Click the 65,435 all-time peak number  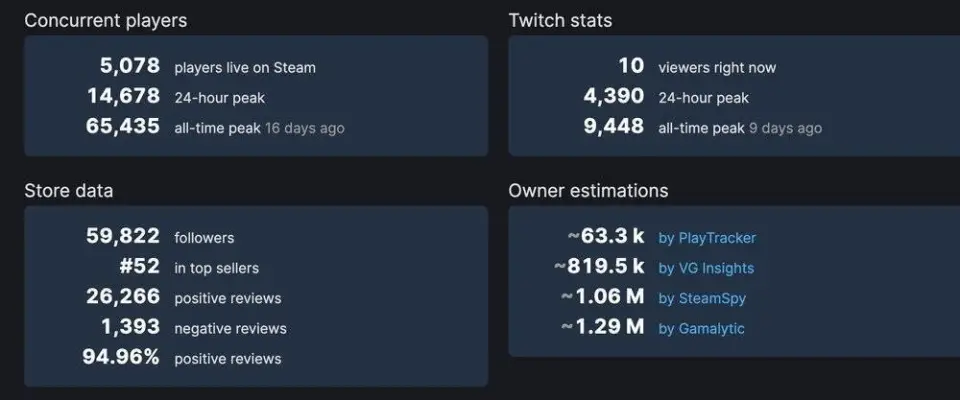(x=123, y=127)
